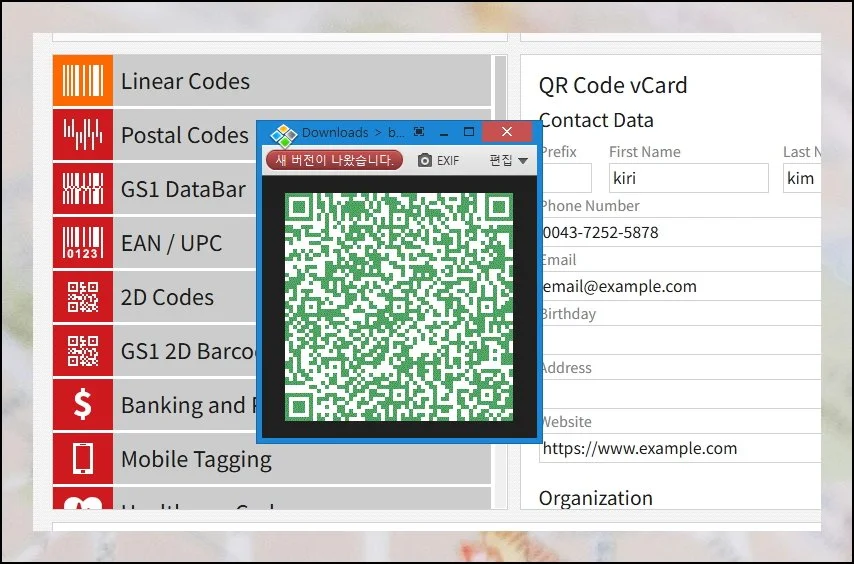Screen dimensions: 854x564
Task: Click the new version notification button
Action: [334, 160]
